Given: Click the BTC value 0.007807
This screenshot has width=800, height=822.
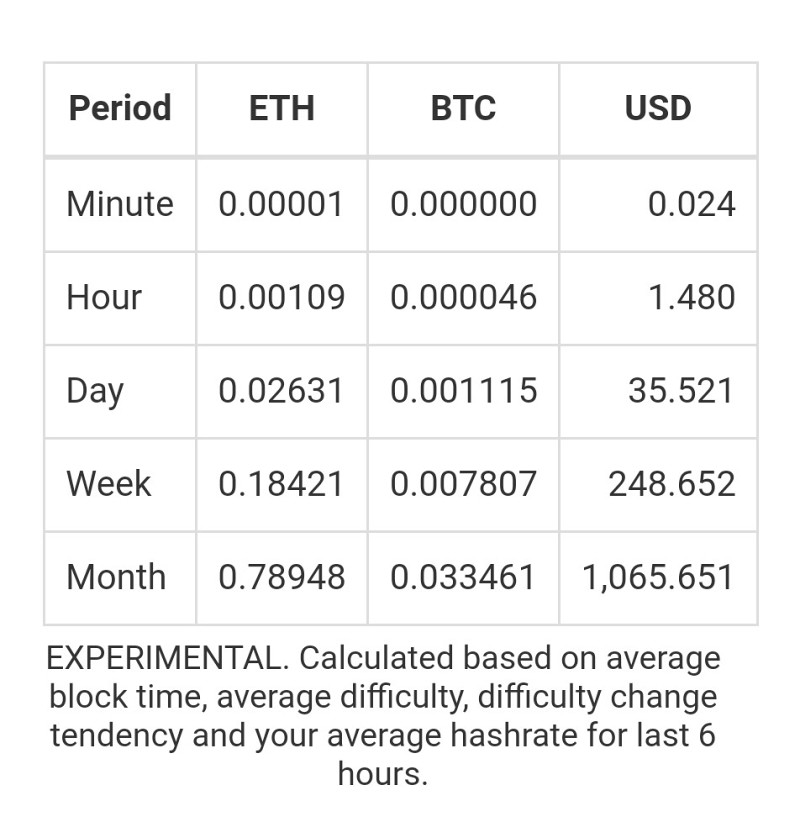Looking at the screenshot, I should click(x=463, y=483).
